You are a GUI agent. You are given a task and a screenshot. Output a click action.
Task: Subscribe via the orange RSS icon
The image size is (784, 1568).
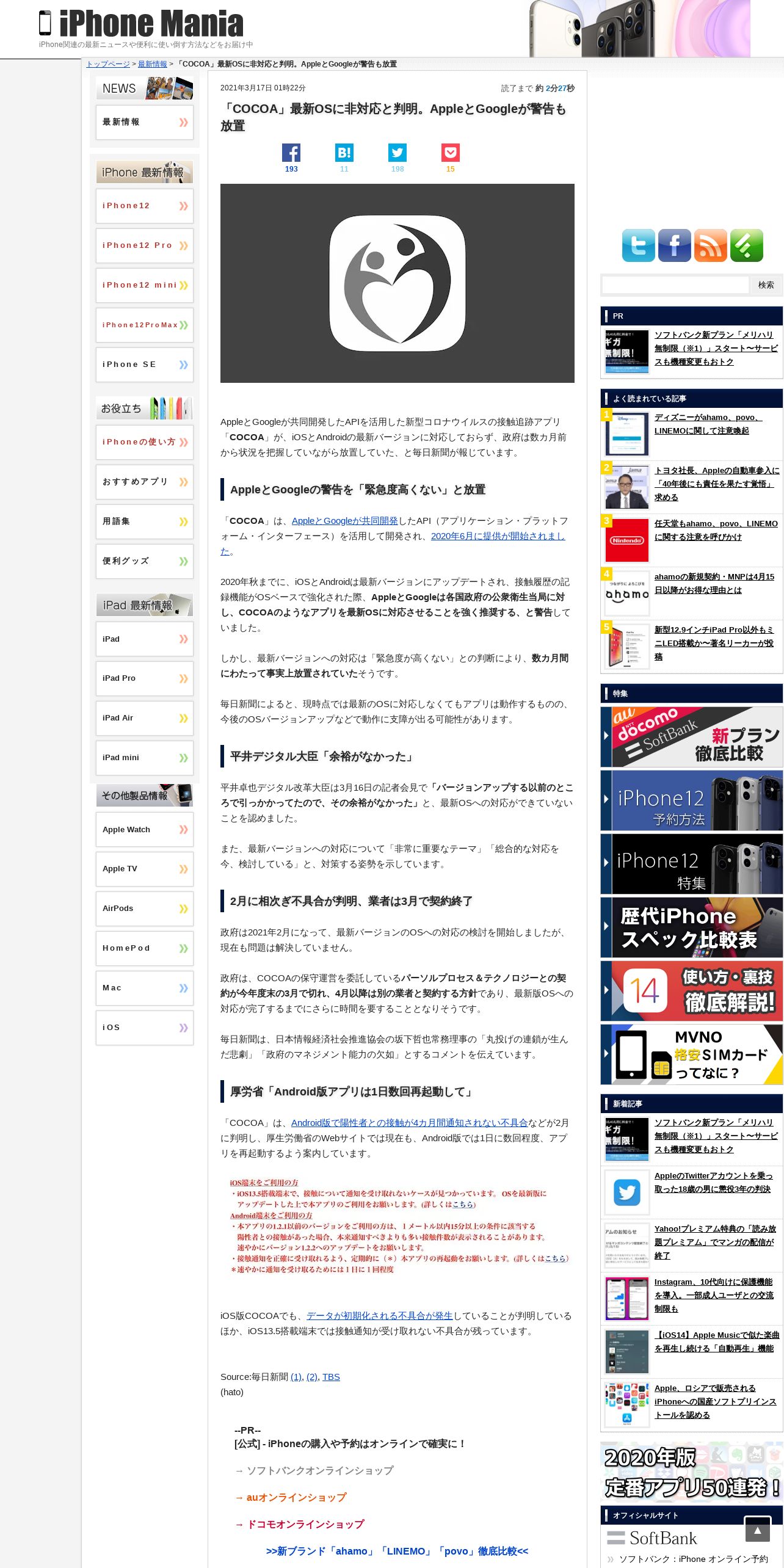coord(710,245)
